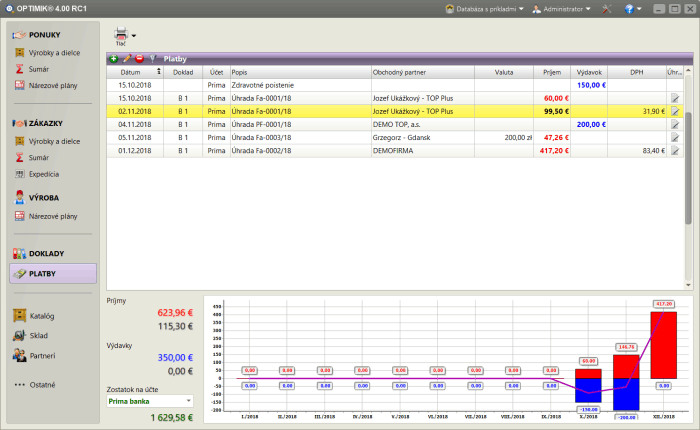This screenshot has width=700, height=430.
Task: Click payment link icon in 60,00 € row
Action: [675, 98]
